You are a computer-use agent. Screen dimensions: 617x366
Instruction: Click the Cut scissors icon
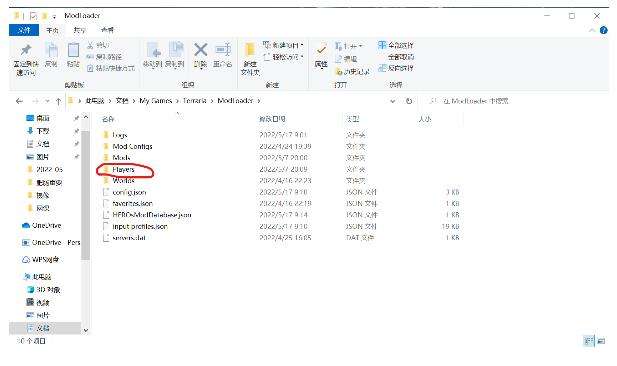tap(90, 45)
